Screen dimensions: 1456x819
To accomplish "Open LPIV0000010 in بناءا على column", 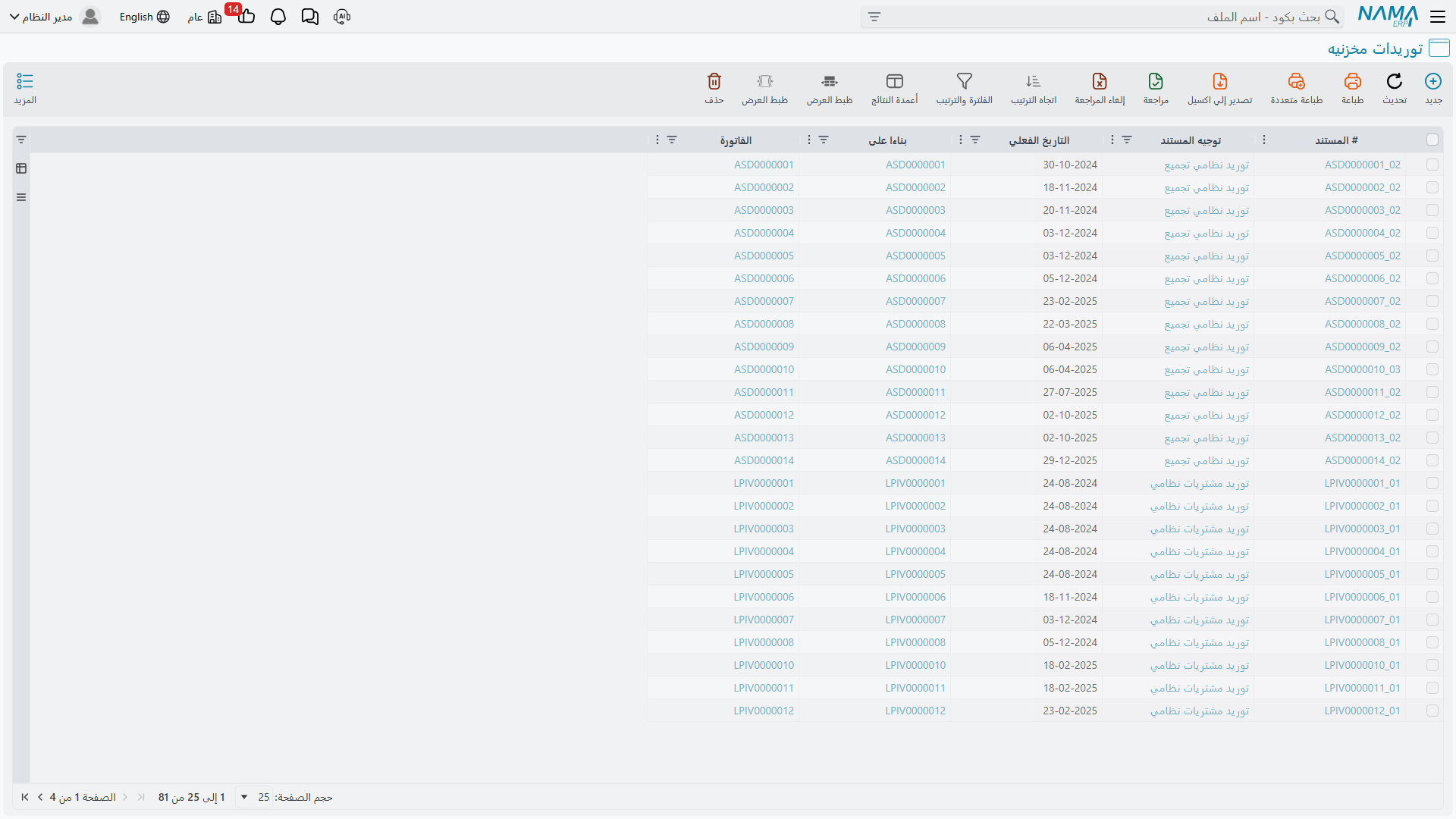I will (x=915, y=665).
